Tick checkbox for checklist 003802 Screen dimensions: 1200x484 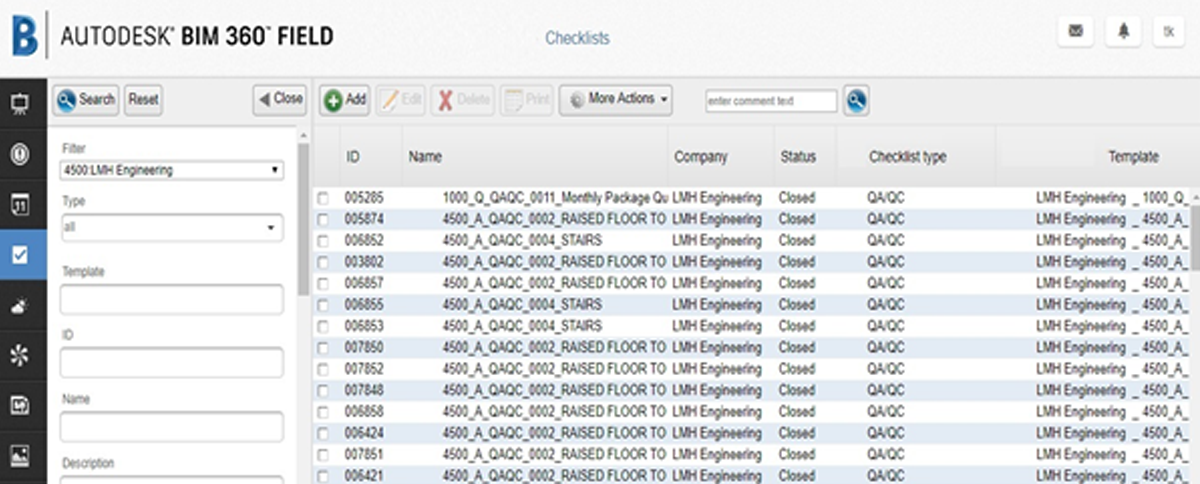tap(322, 262)
